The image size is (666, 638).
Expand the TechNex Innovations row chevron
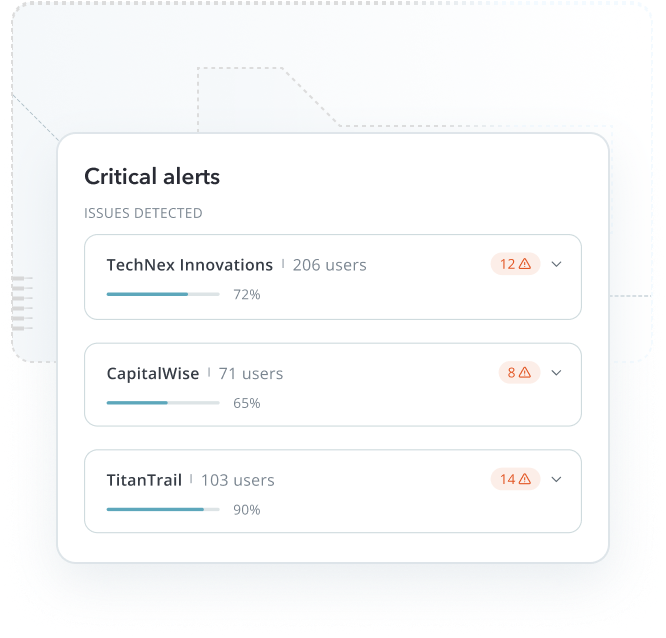click(x=556, y=264)
